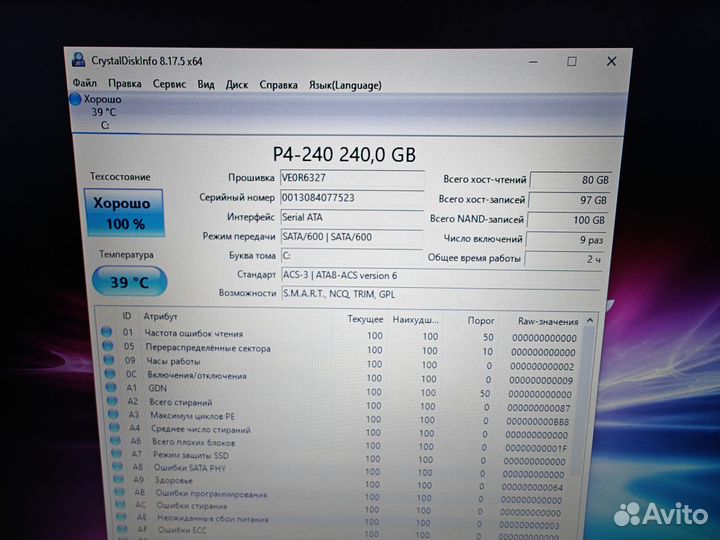Click status circle of attribute A3 row
Viewport: 720px width, 540px height.
pyautogui.click(x=113, y=414)
